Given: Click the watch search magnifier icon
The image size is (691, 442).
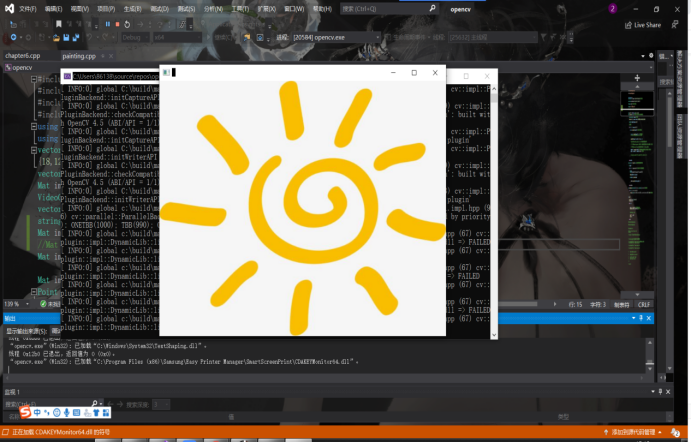Looking at the screenshot, I should pyautogui.click(x=94, y=404).
